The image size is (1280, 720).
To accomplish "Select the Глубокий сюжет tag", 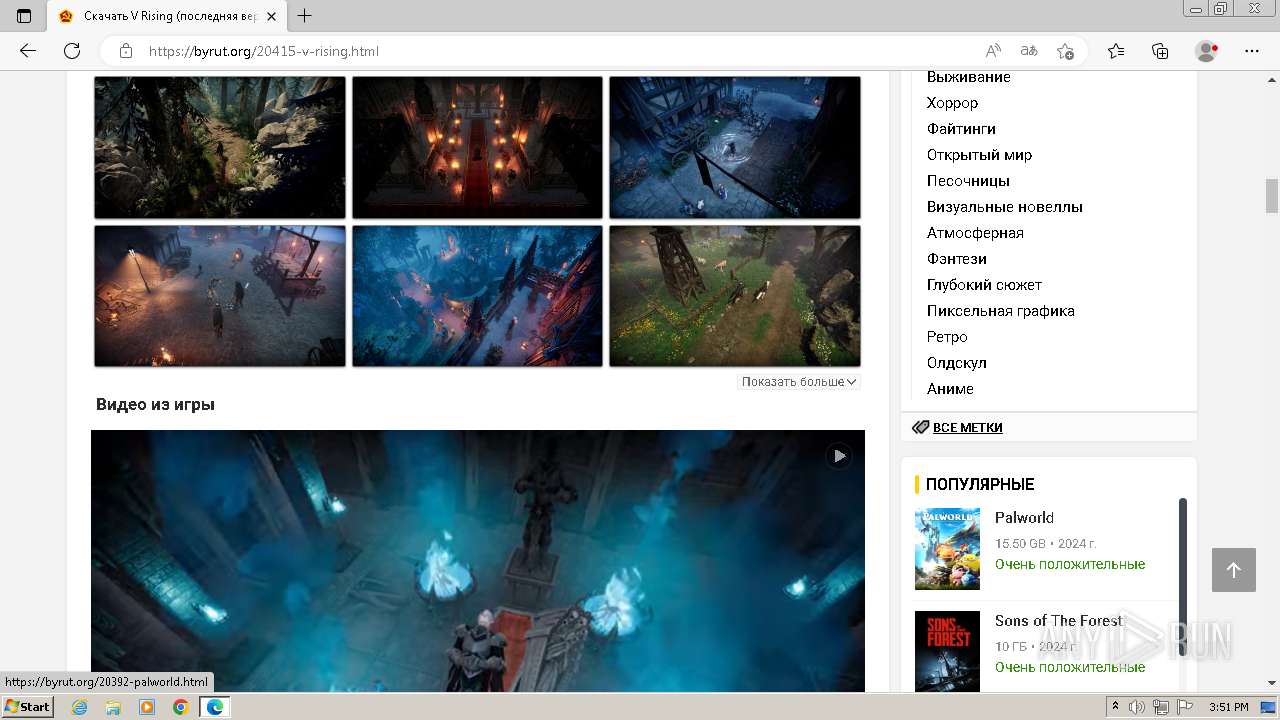I will tap(984, 285).
